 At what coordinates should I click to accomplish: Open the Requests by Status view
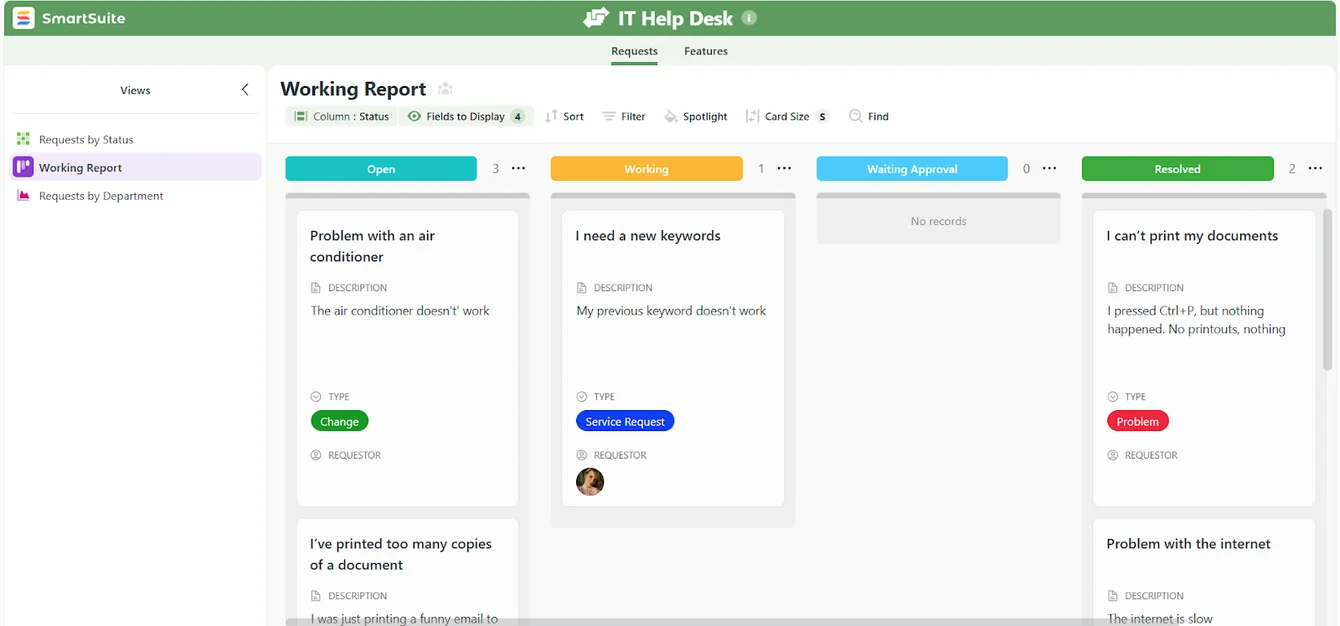[86, 140]
